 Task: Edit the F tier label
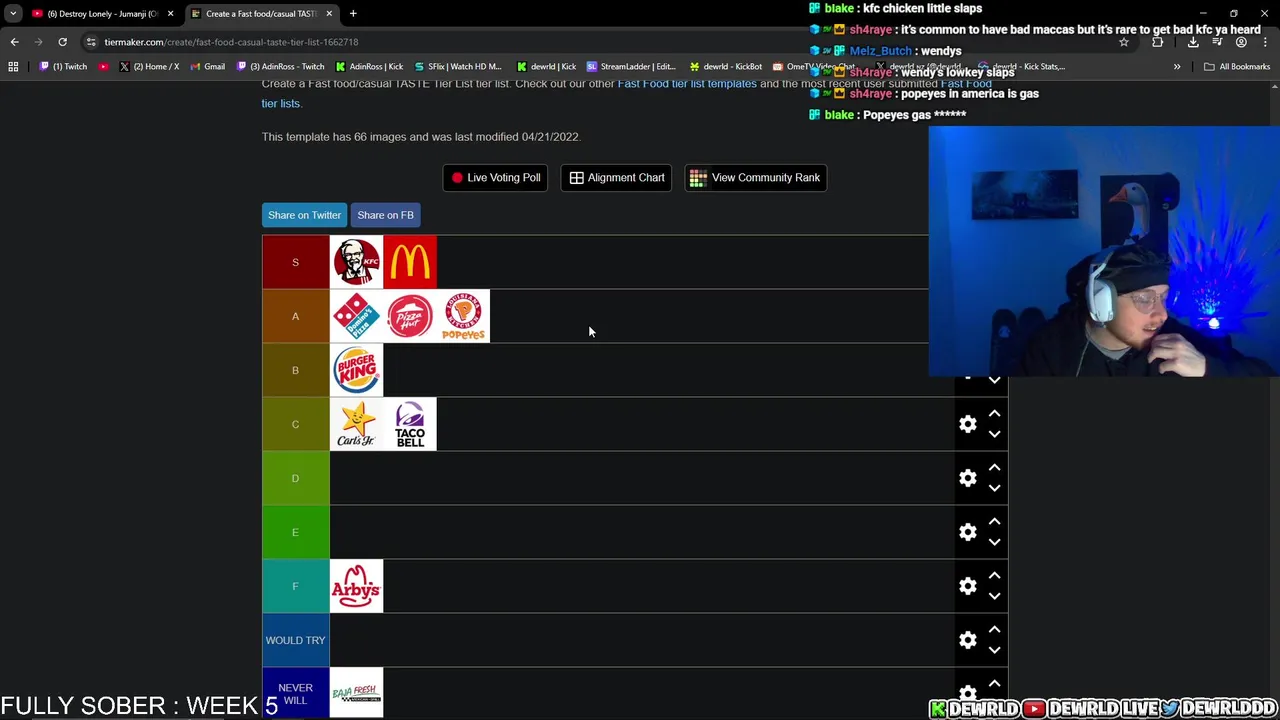point(295,586)
